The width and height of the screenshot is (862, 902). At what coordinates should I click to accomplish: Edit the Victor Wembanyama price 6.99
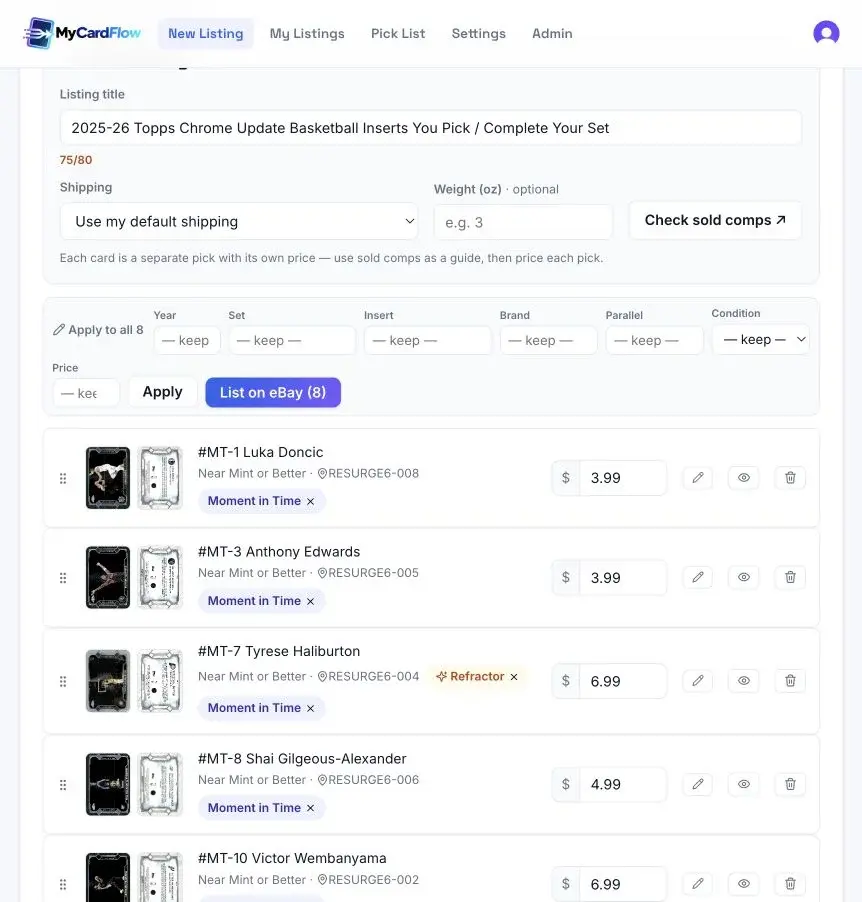(623, 884)
